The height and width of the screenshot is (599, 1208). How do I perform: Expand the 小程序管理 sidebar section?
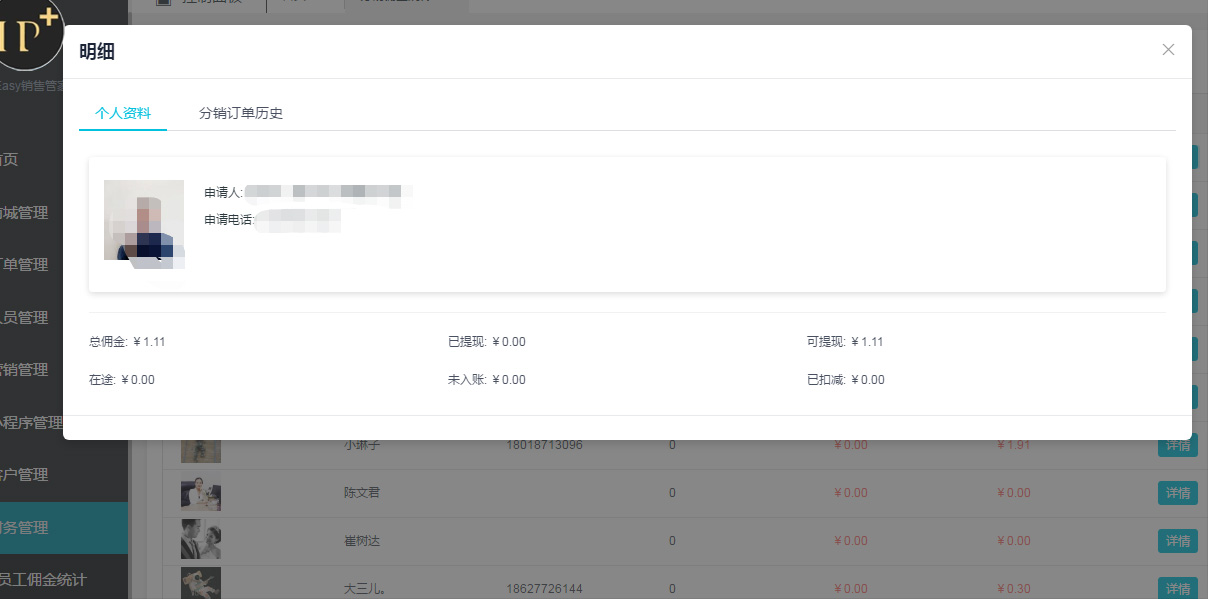[x=32, y=423]
